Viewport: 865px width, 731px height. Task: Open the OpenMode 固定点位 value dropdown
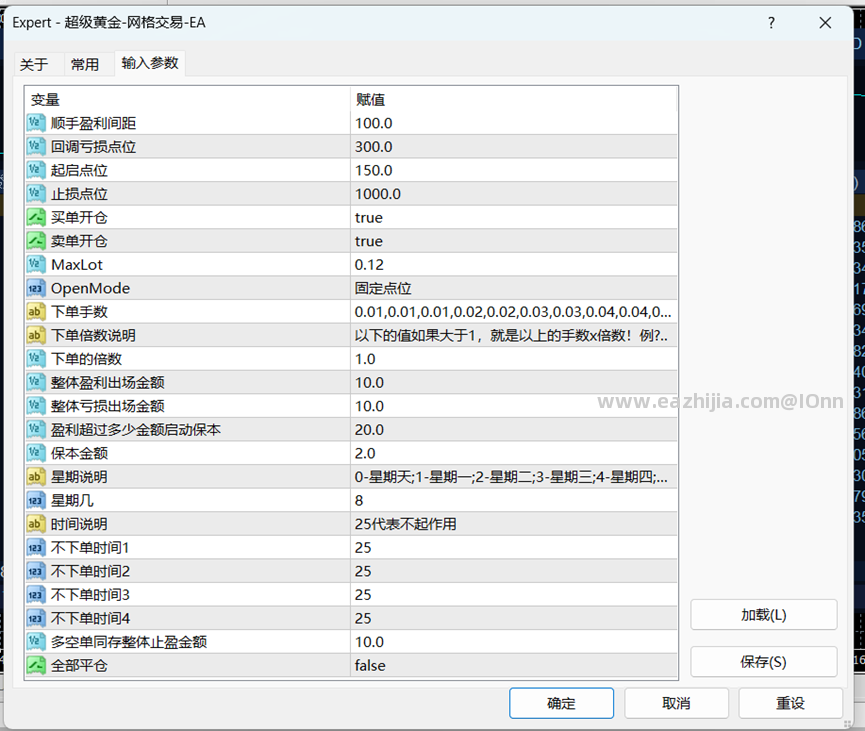(x=514, y=288)
